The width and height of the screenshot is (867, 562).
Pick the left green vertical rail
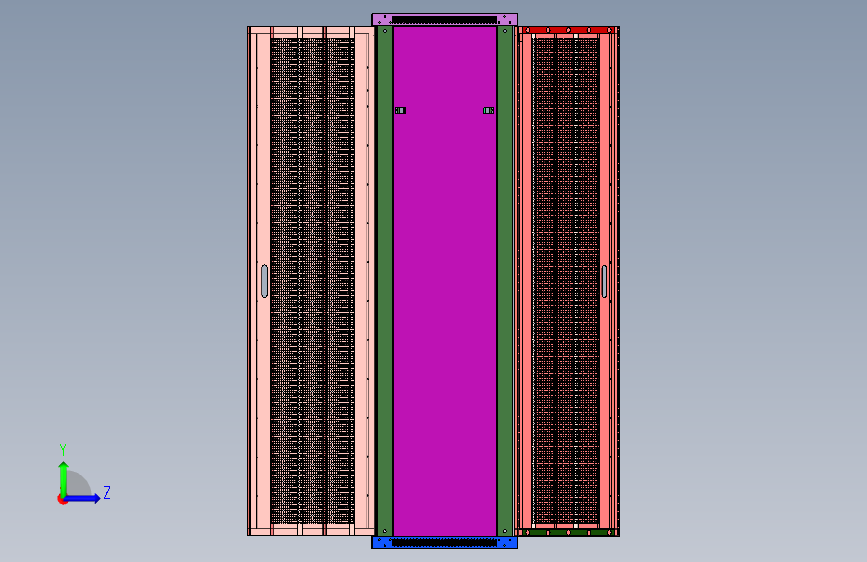coord(385,281)
